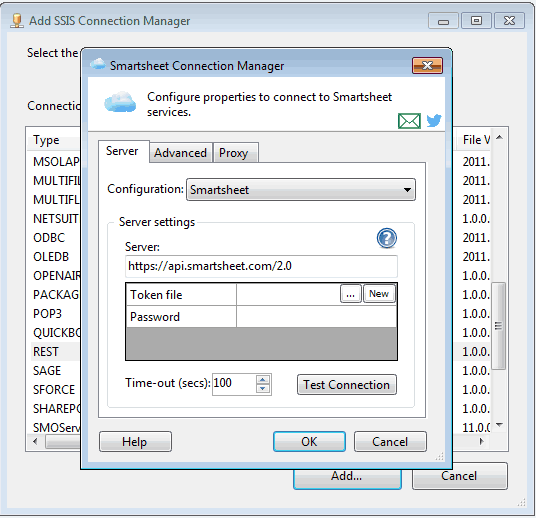Click Add... in the Add SSIS Connection Manager window
The height and width of the screenshot is (518, 536).
(347, 479)
